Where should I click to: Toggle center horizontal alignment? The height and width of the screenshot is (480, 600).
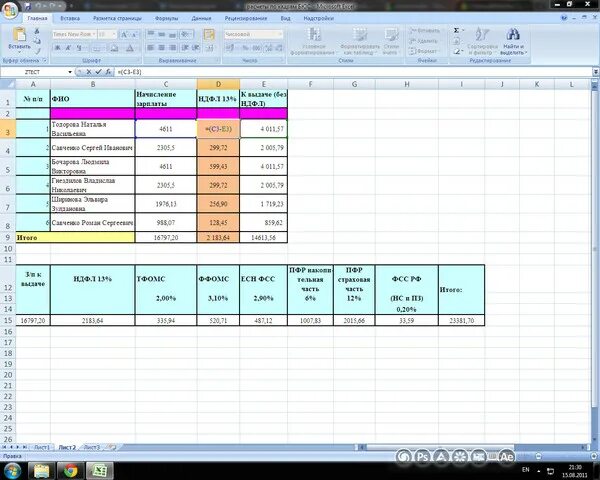tap(161, 47)
